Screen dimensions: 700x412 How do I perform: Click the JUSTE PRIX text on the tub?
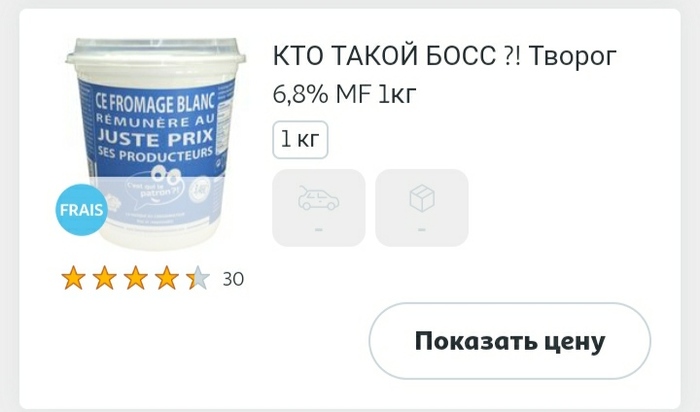155,137
